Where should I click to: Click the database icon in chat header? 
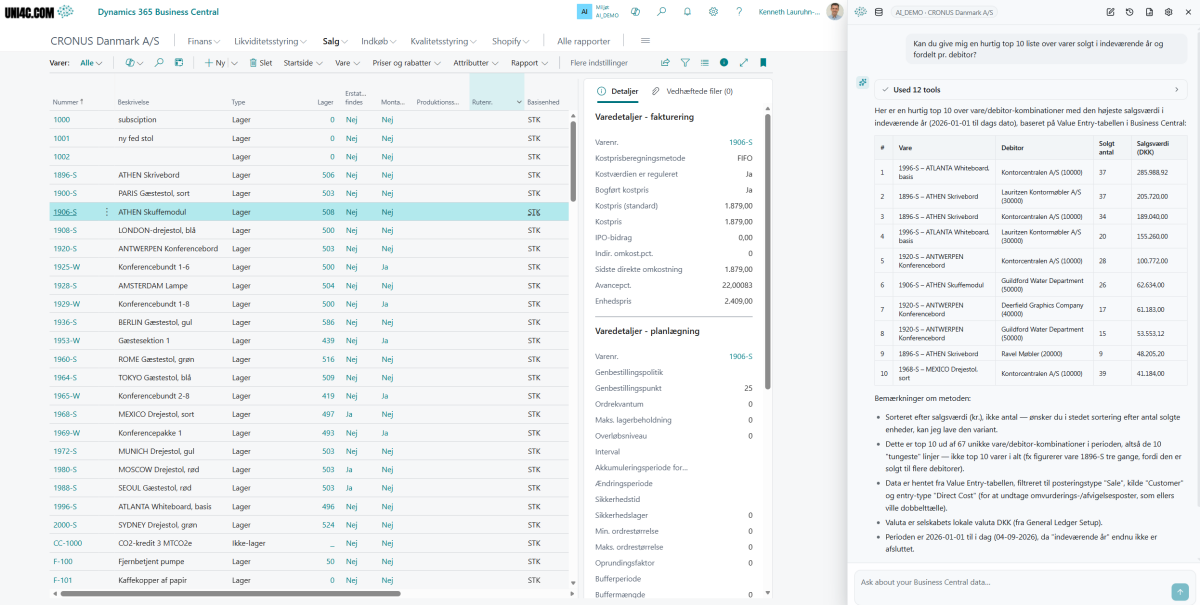tap(879, 12)
